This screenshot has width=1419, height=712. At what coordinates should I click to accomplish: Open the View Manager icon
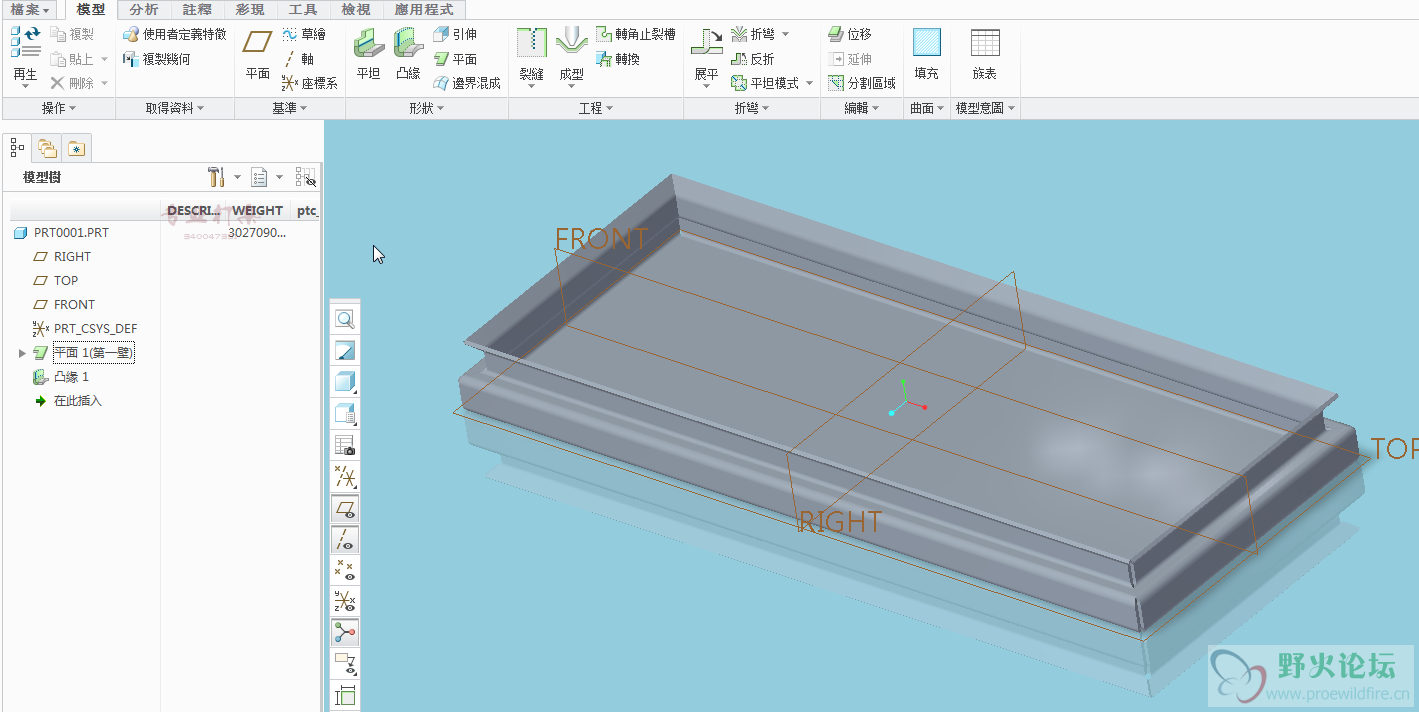click(345, 445)
